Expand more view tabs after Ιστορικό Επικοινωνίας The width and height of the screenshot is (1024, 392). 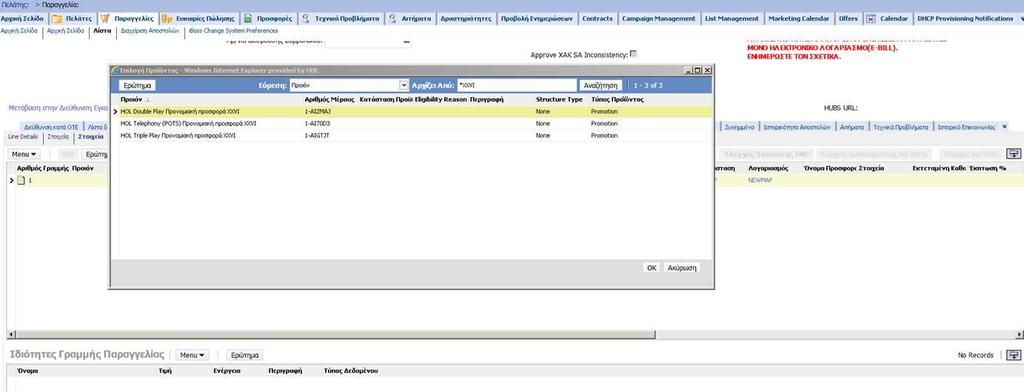coord(1004,127)
